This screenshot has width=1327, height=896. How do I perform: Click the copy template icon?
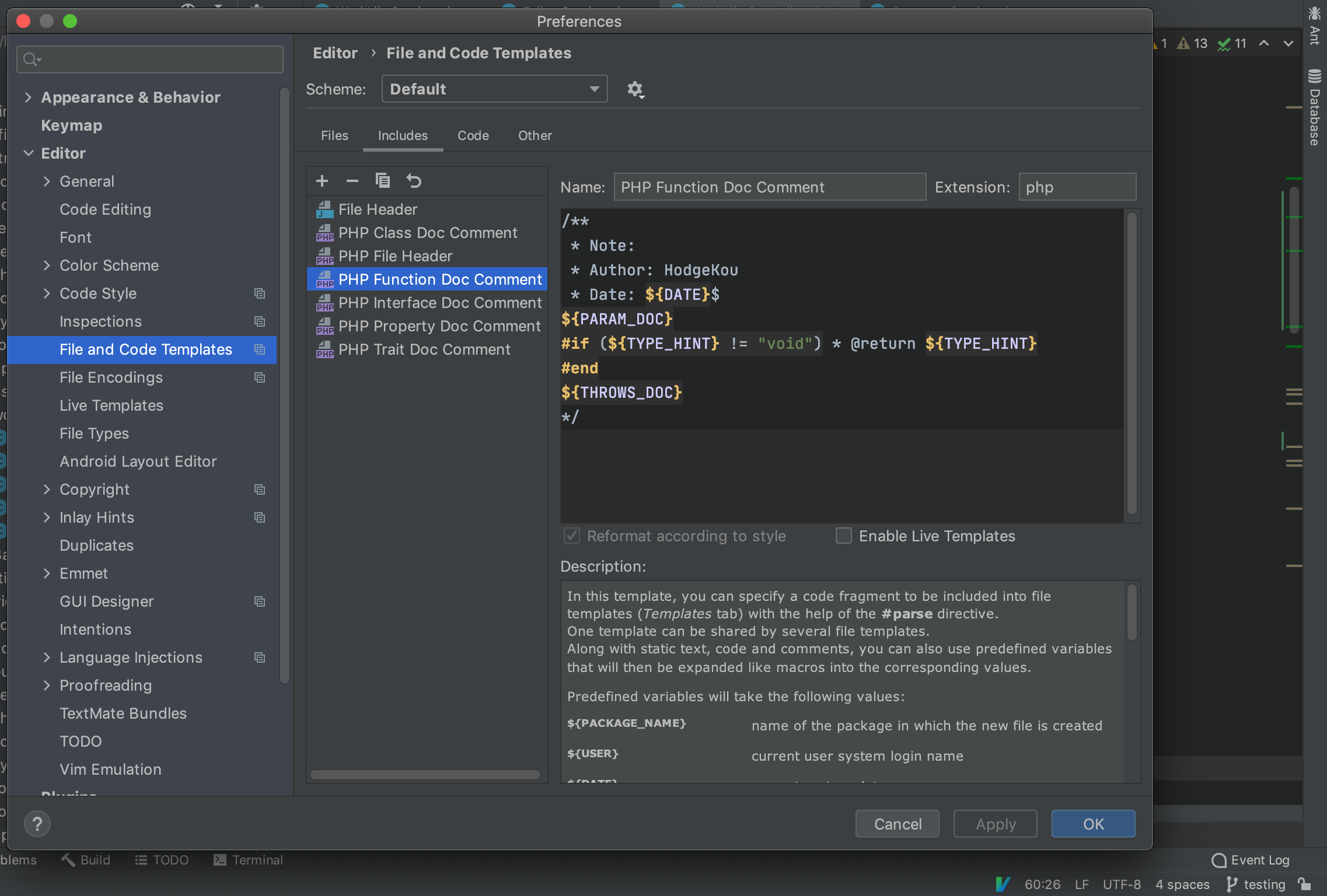coord(383,180)
